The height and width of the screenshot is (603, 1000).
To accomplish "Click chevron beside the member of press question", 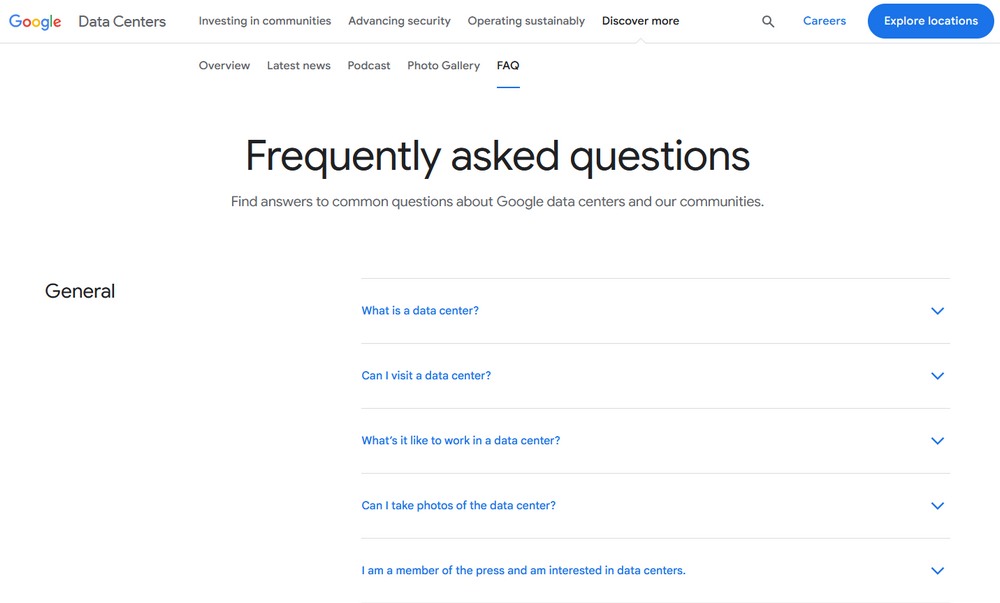I will (x=937, y=570).
